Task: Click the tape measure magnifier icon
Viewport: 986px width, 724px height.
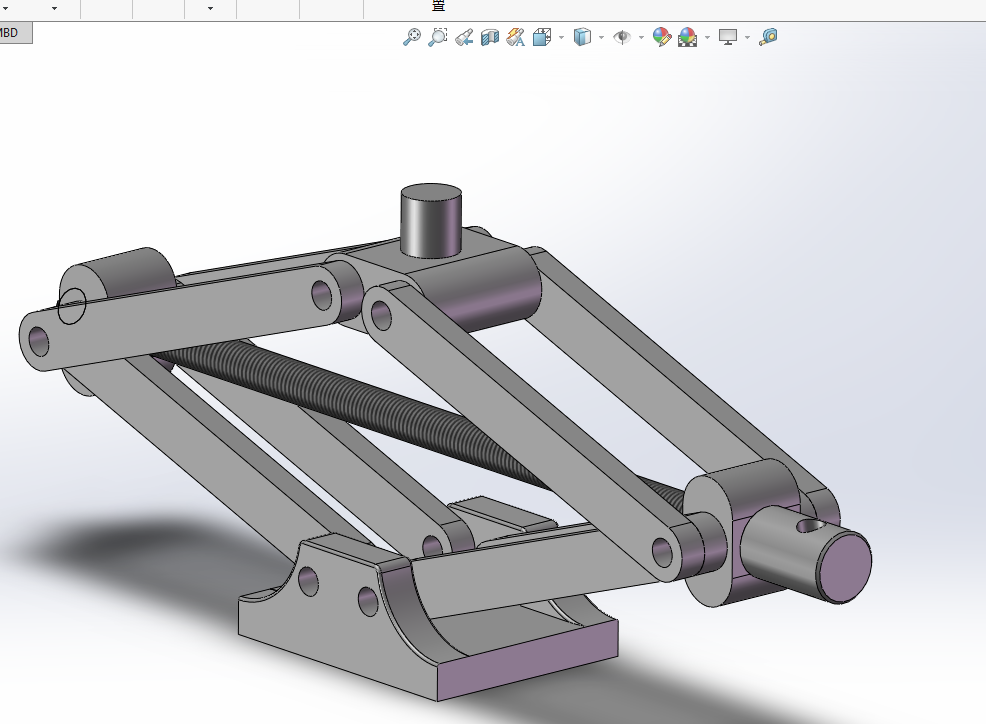Action: [768, 38]
